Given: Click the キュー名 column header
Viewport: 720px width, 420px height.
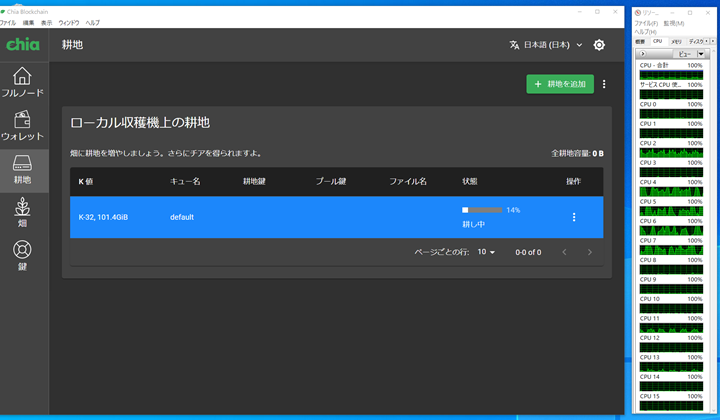Looking at the screenshot, I should (185, 181).
